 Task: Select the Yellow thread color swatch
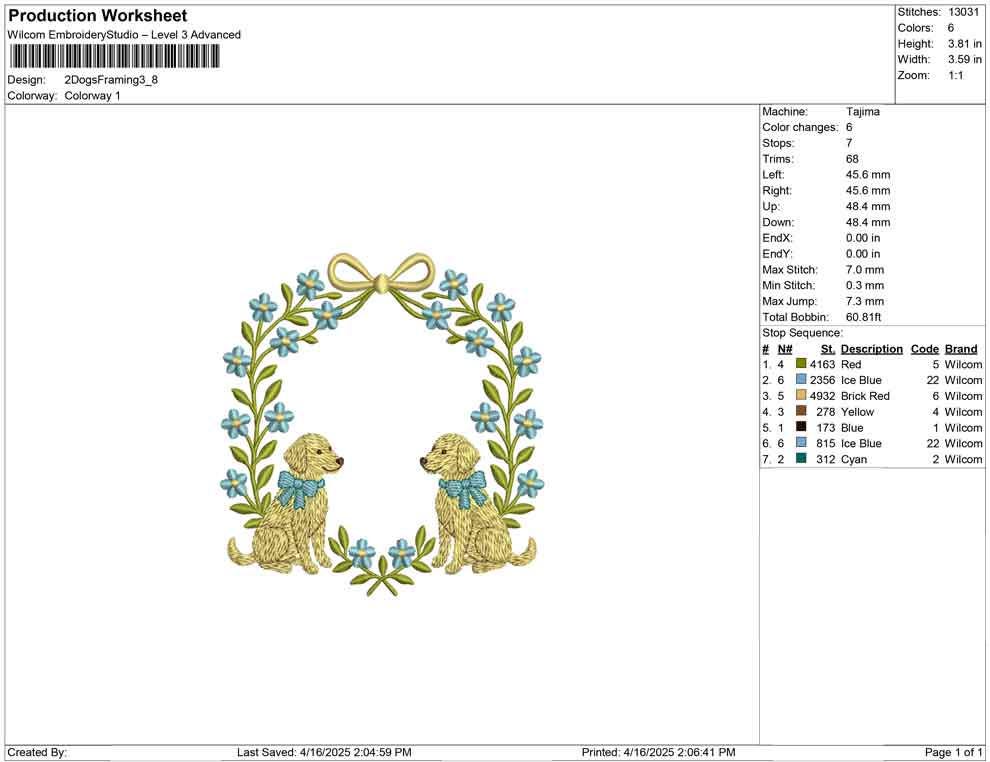[801, 411]
